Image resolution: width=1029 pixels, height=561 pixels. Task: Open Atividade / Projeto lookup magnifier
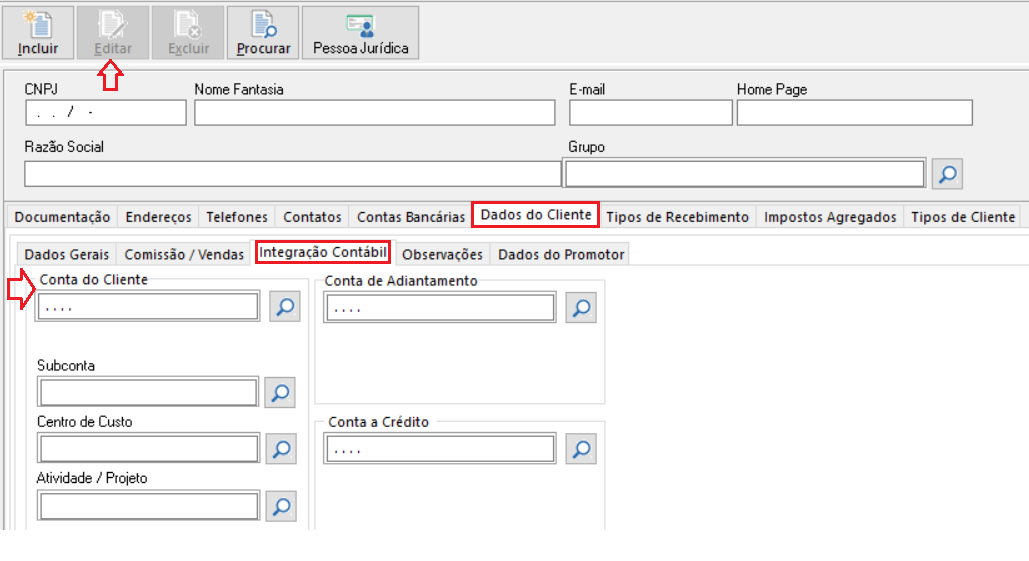tap(282, 506)
